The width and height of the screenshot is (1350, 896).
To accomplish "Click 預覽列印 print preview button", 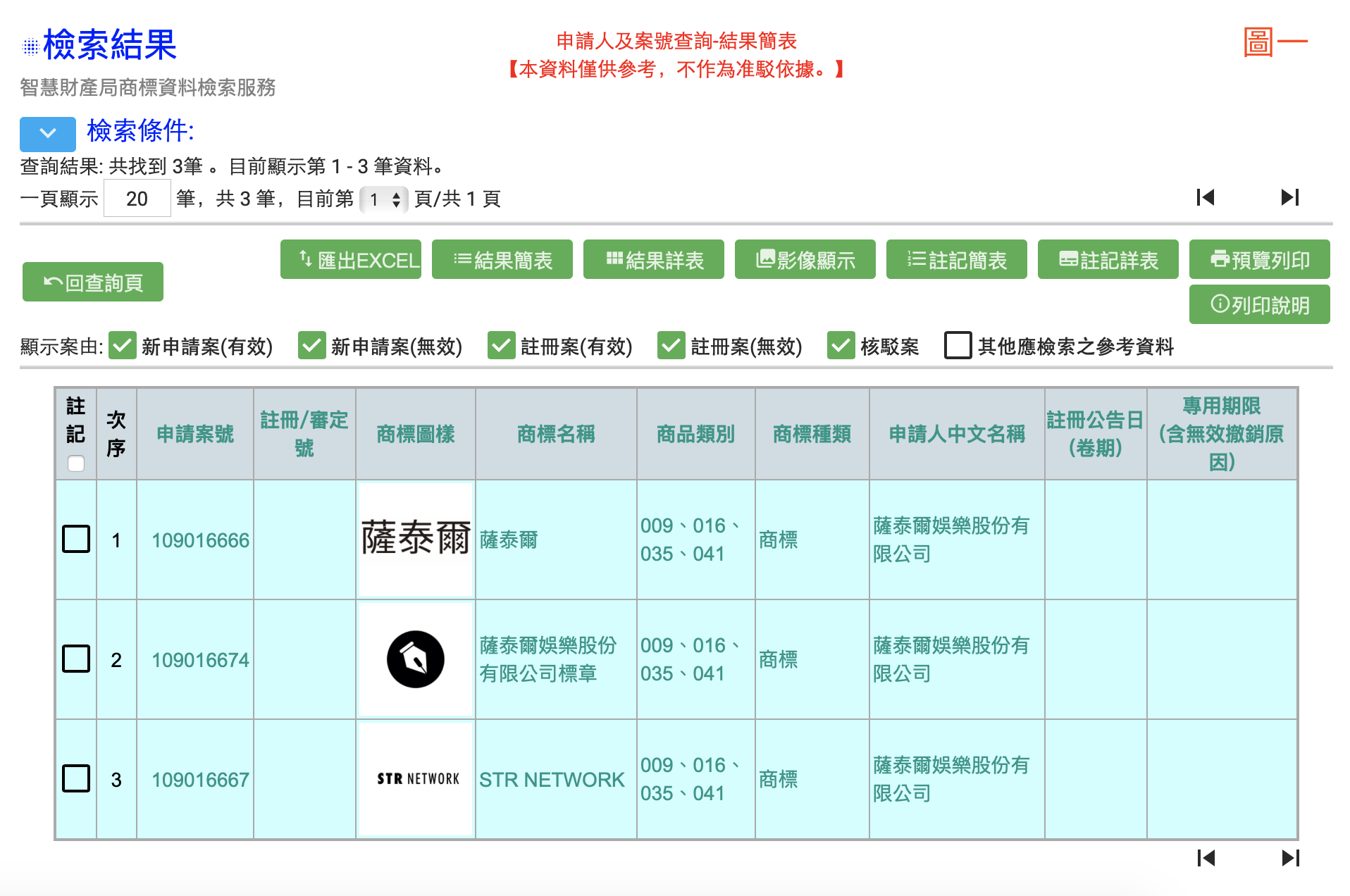I will coord(1260,259).
